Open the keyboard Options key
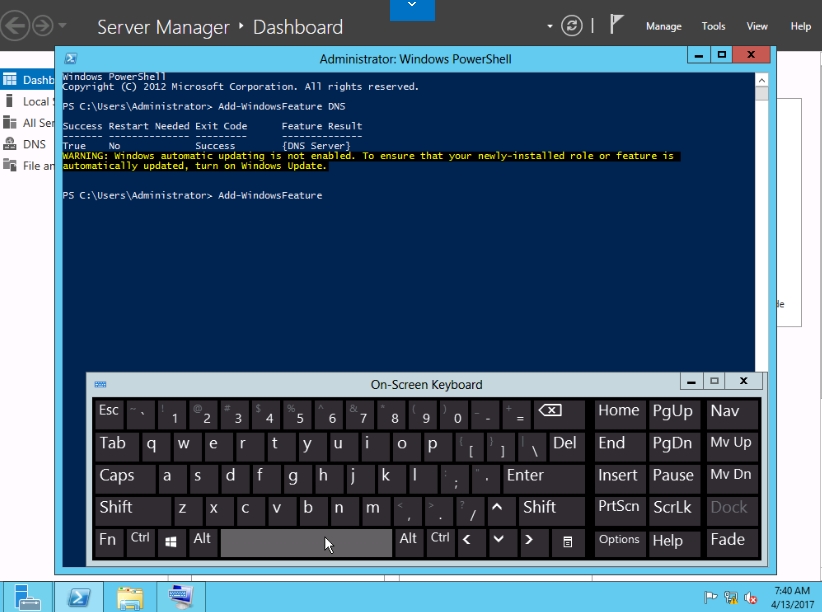The image size is (822, 612). (x=620, y=542)
